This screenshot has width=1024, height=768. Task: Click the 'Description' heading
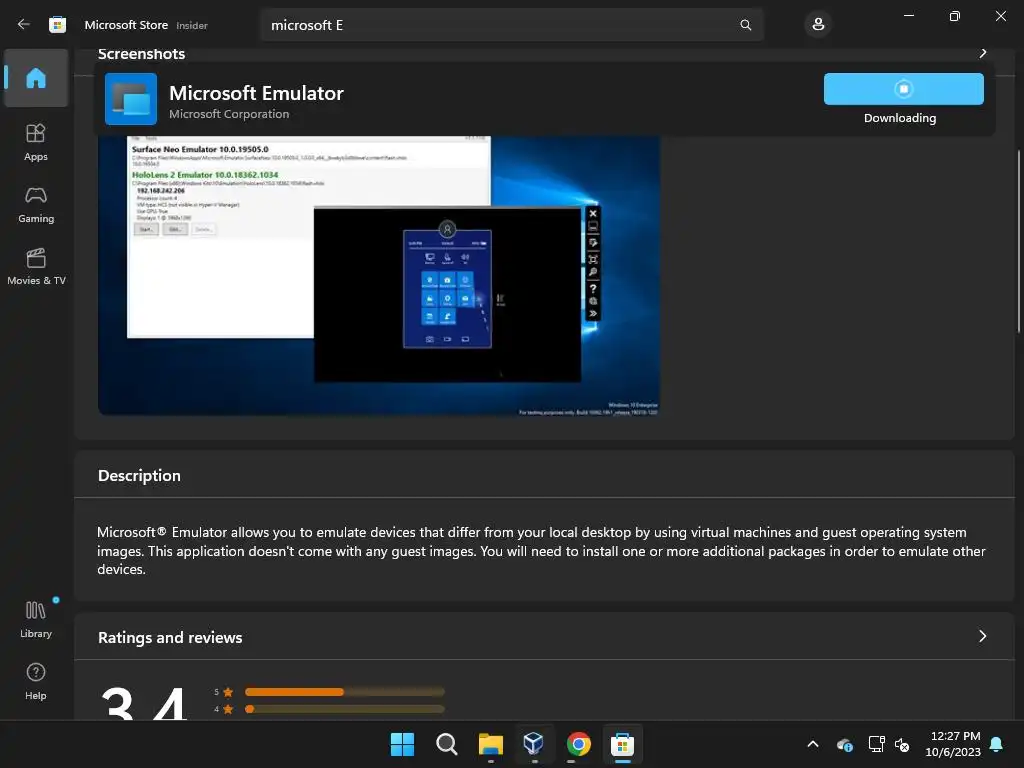pos(139,475)
